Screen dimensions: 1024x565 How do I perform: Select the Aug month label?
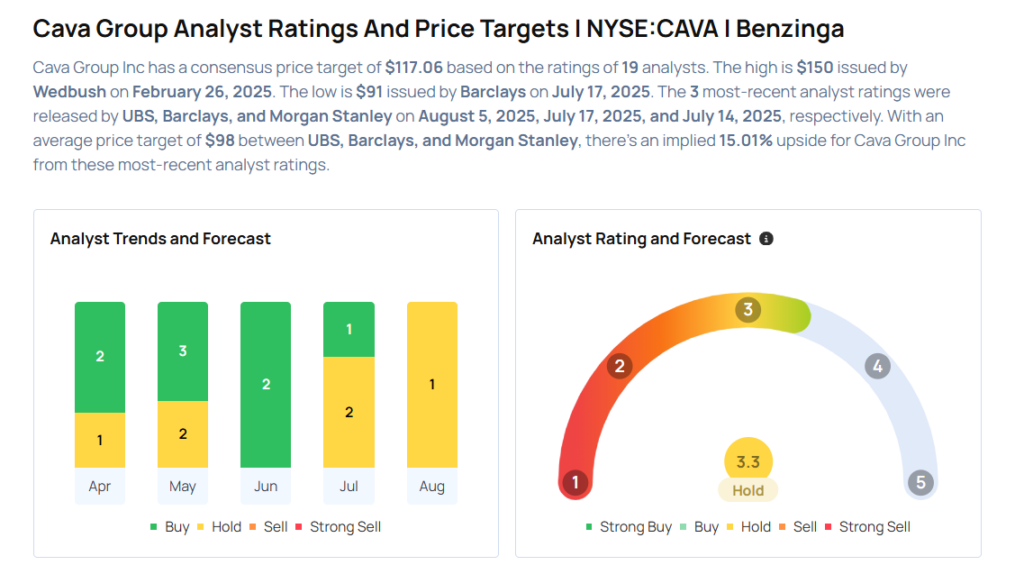pos(431,487)
